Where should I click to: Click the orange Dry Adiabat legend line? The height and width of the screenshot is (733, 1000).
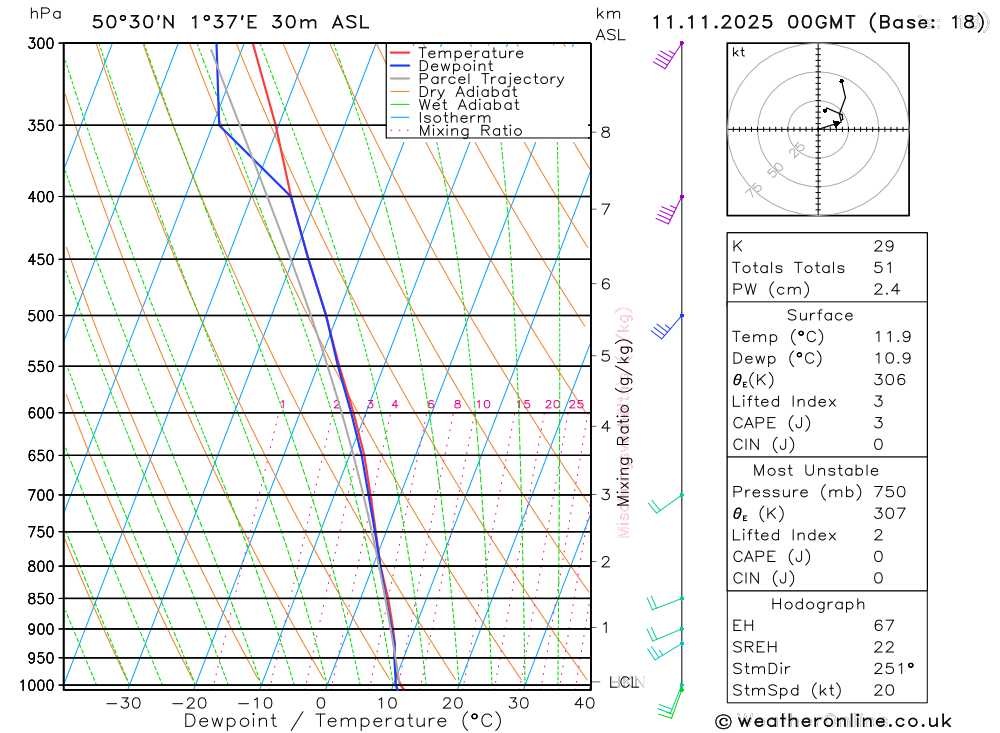[x=399, y=92]
